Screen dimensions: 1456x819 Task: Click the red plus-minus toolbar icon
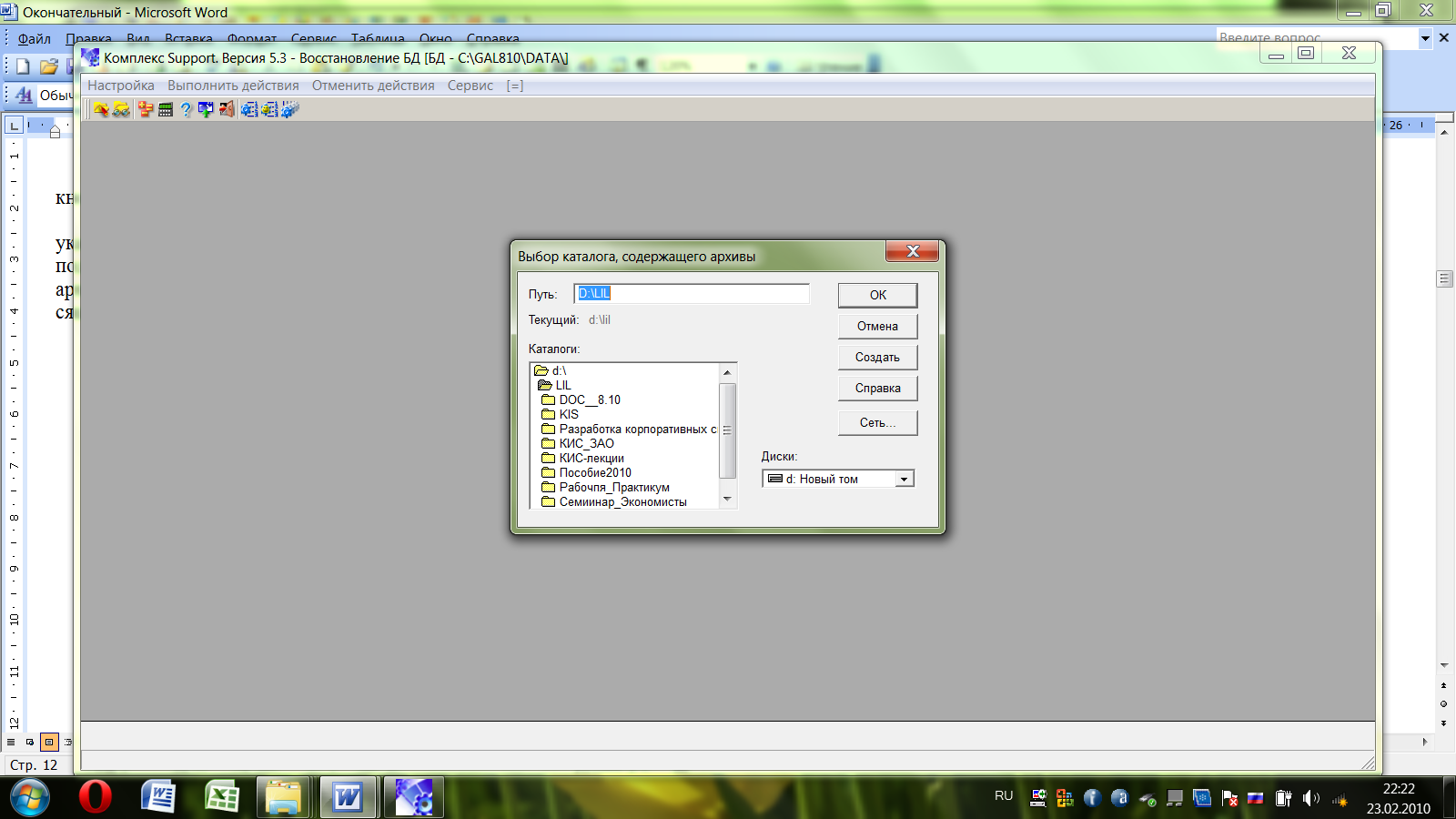[x=146, y=109]
